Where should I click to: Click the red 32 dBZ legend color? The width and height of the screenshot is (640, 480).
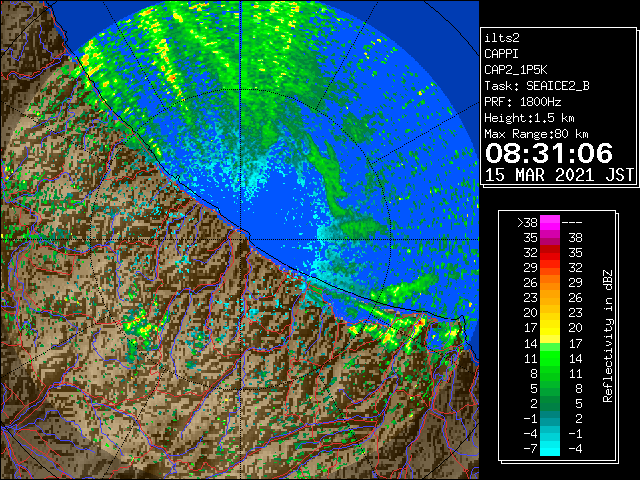(x=550, y=253)
